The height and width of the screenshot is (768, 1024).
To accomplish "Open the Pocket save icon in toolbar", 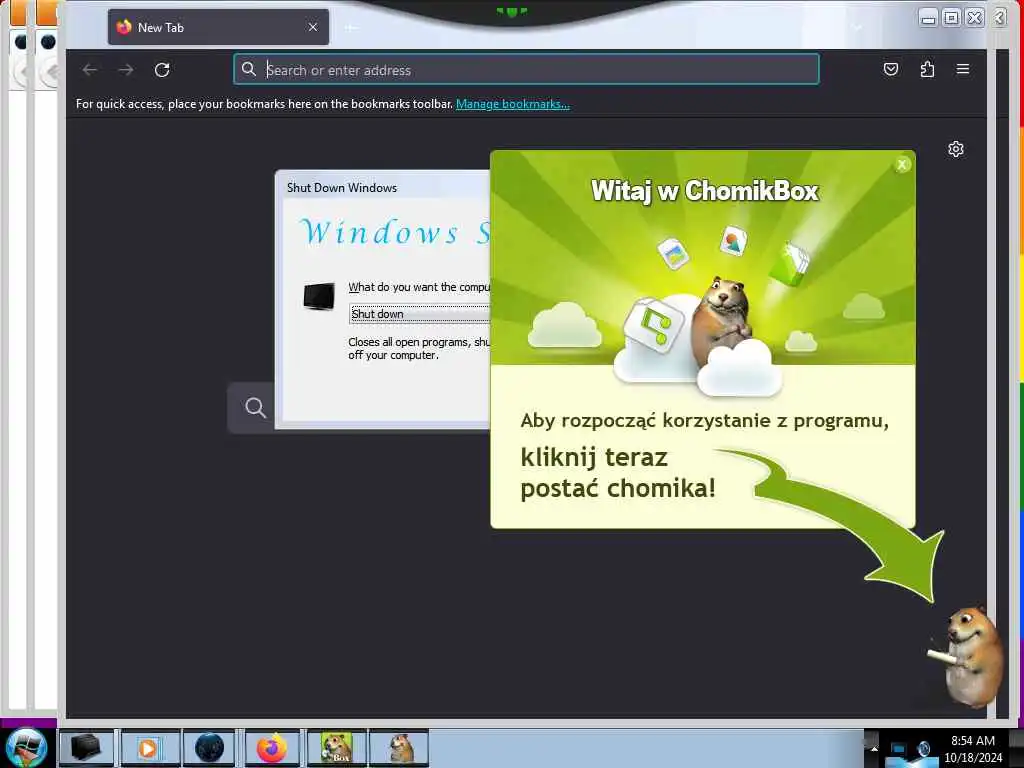I will click(891, 69).
